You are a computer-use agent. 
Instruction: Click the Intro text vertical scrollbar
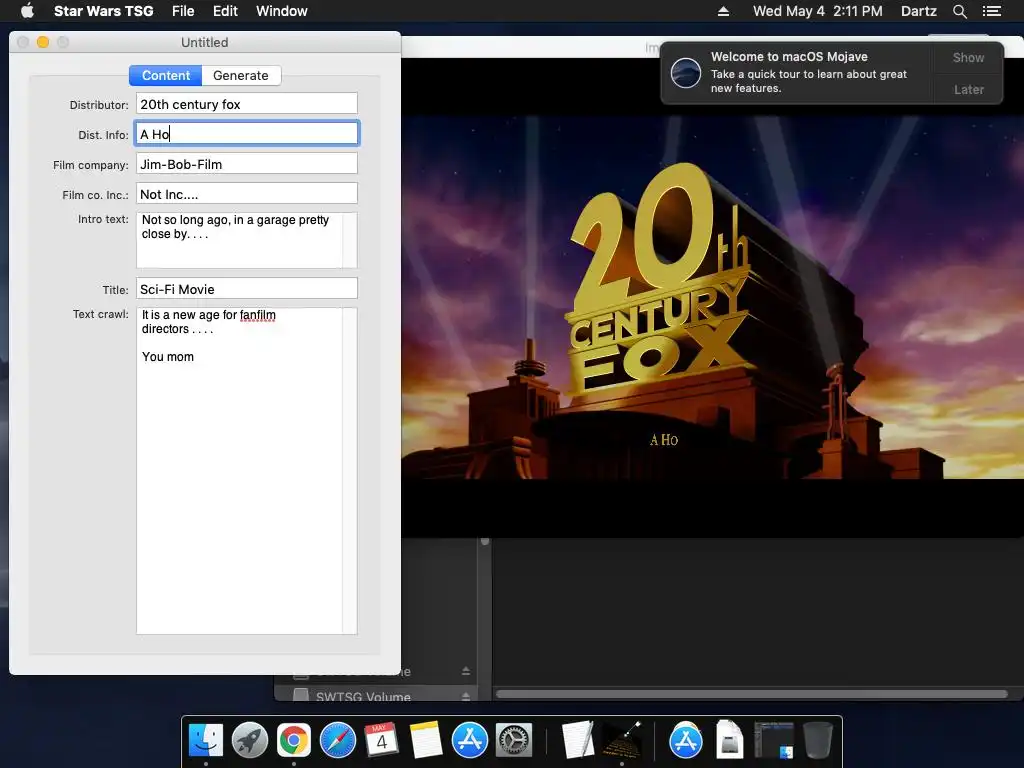350,240
